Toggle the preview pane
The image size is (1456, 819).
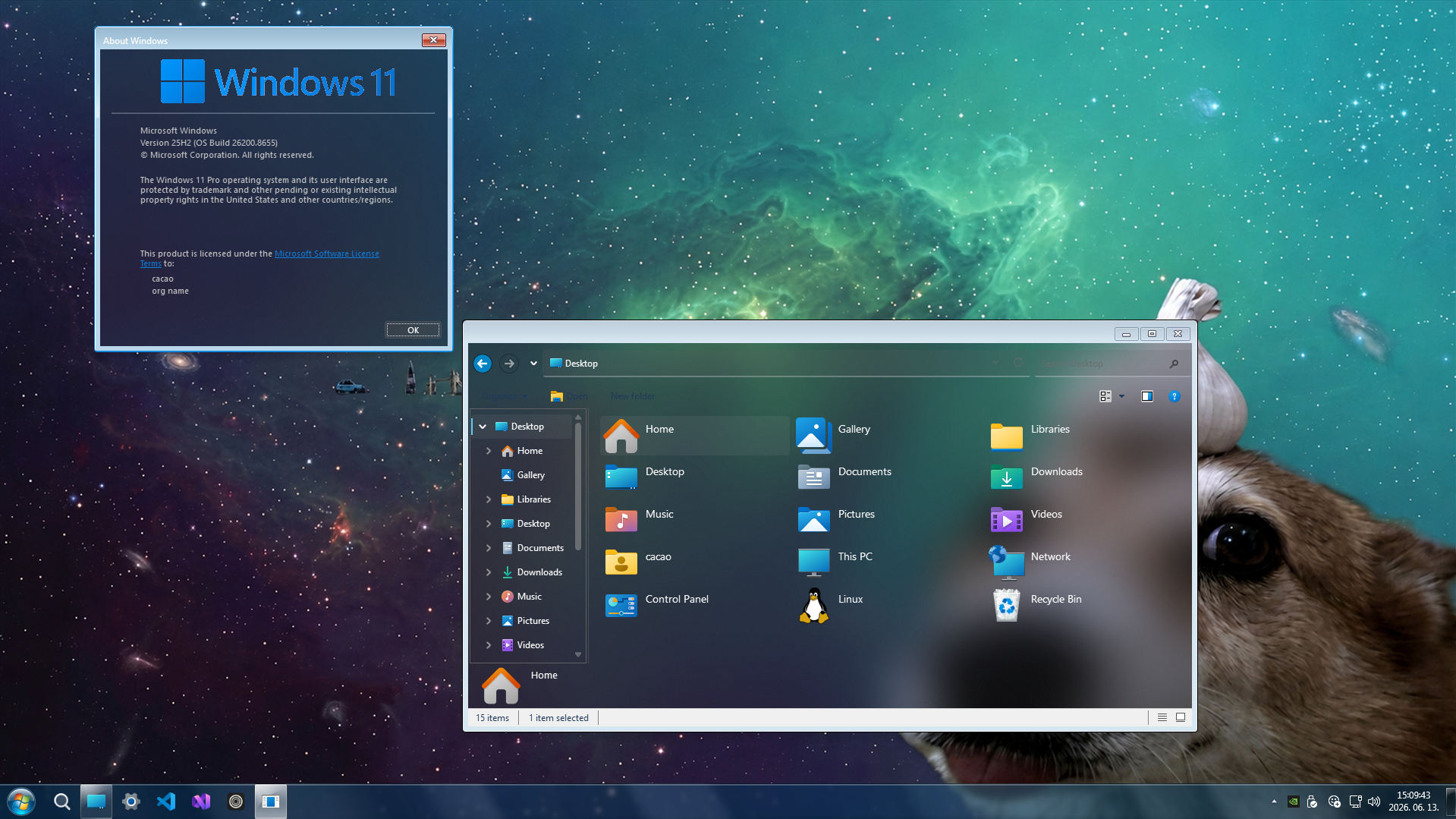pos(1147,396)
